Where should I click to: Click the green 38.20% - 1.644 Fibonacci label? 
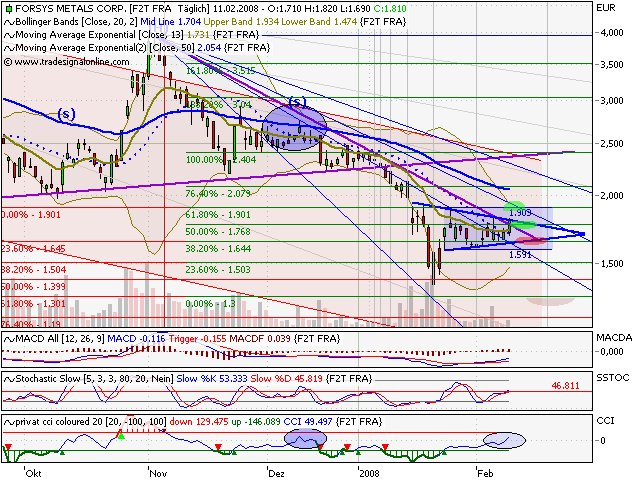tap(218, 249)
